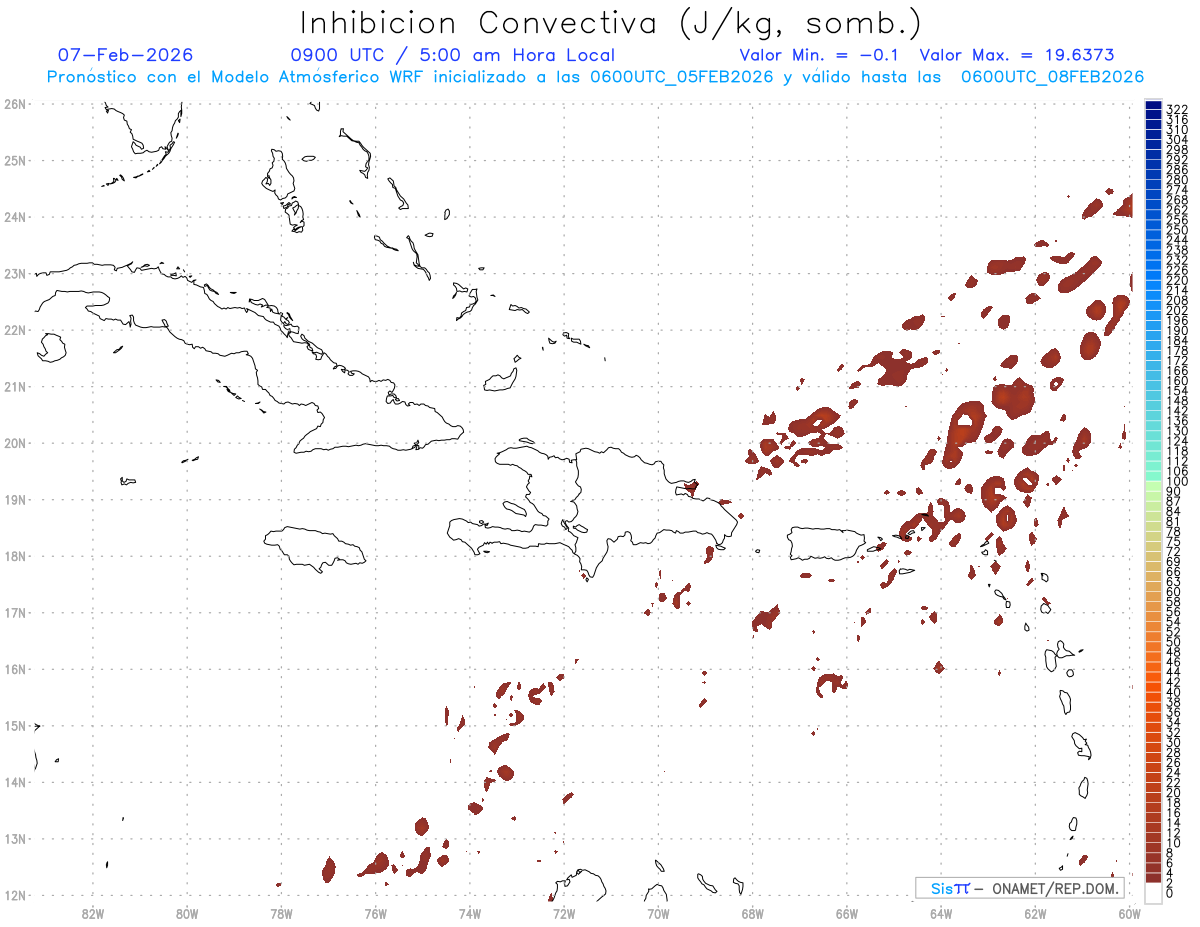Click the 14N latitude label

click(x=15, y=782)
